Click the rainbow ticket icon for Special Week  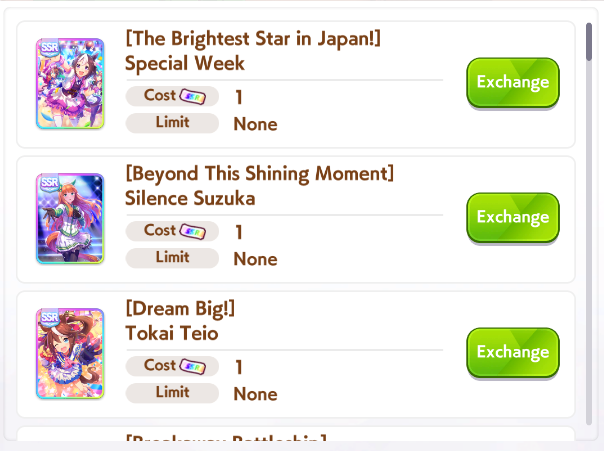click(193, 96)
